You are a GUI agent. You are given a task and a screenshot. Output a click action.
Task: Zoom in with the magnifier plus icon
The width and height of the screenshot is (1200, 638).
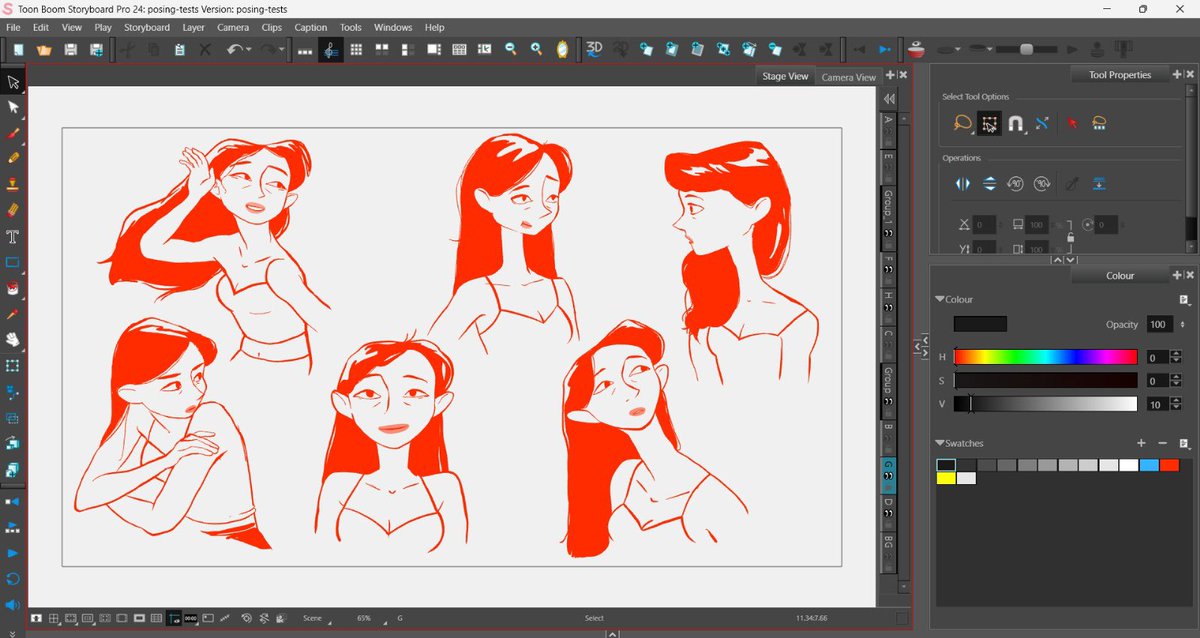(537, 49)
